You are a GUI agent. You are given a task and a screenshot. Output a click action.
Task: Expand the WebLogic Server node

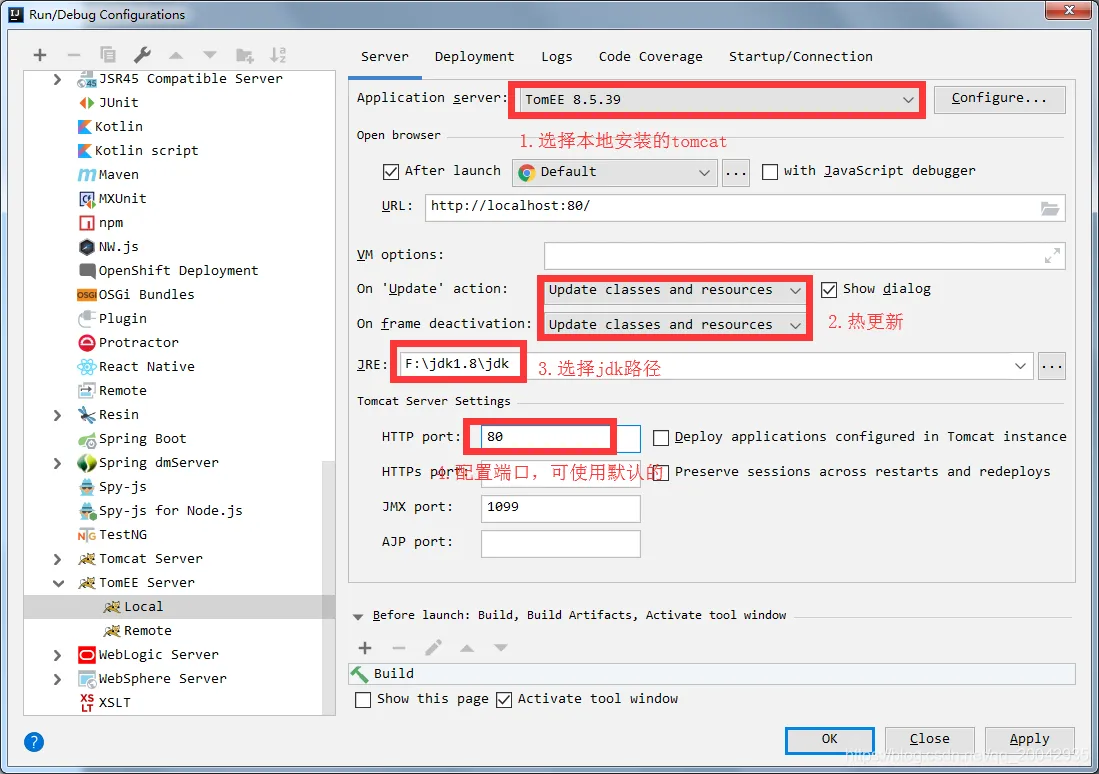(x=57, y=655)
